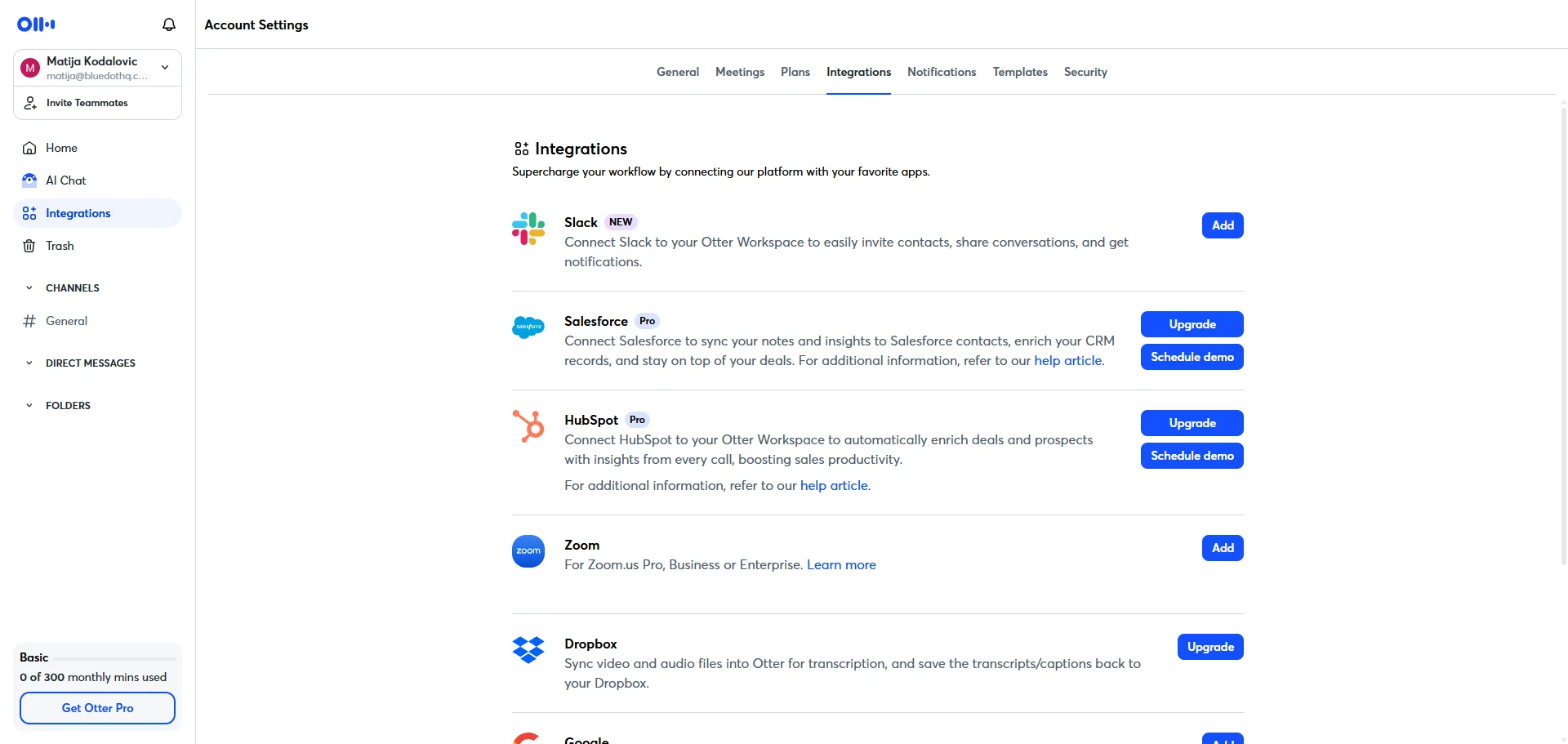
Task: Switch to the Meetings tab
Action: click(x=740, y=72)
